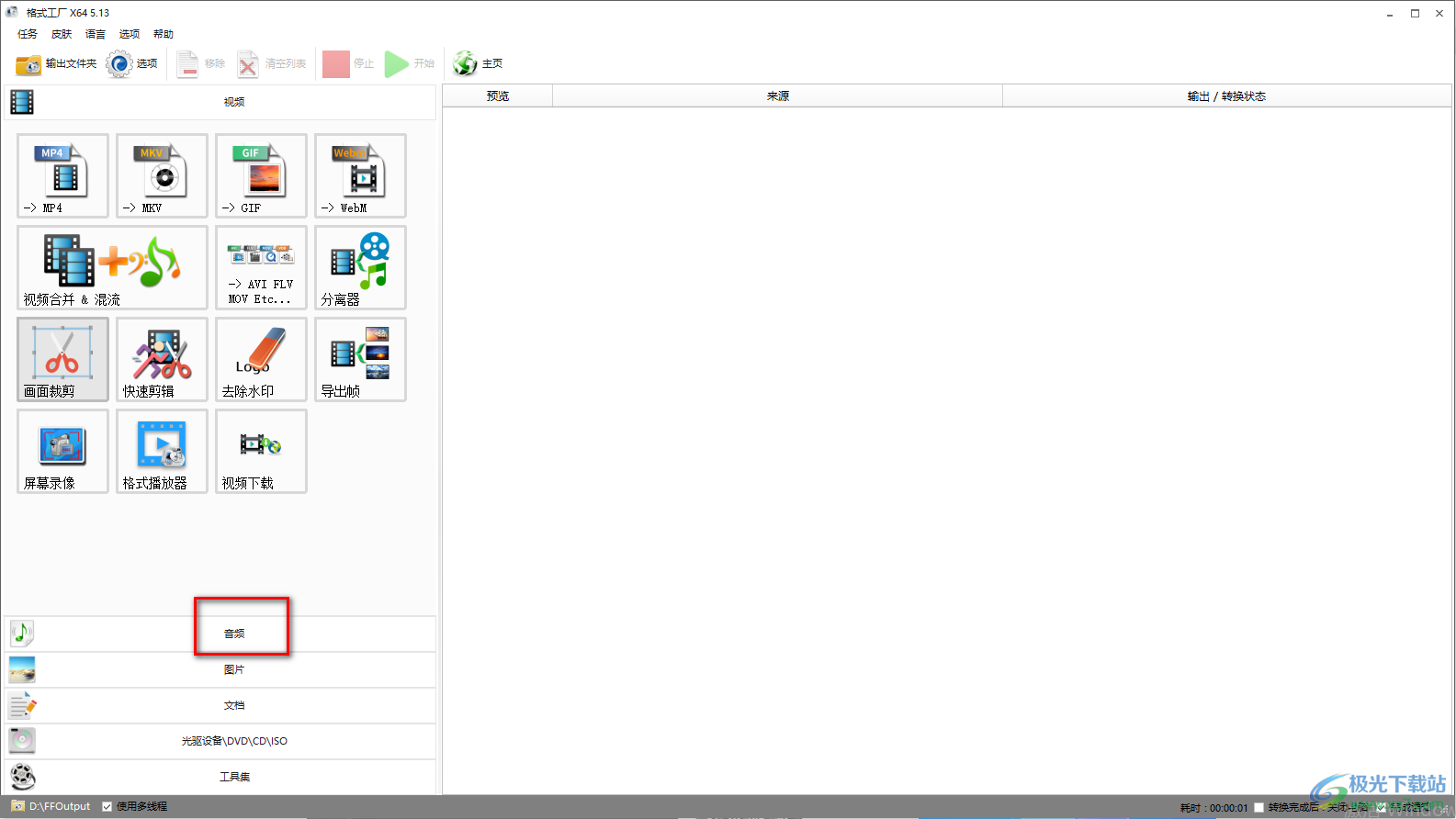Click the film strip icon in 视频 header
Viewport: 1456px width, 819px height.
click(22, 102)
